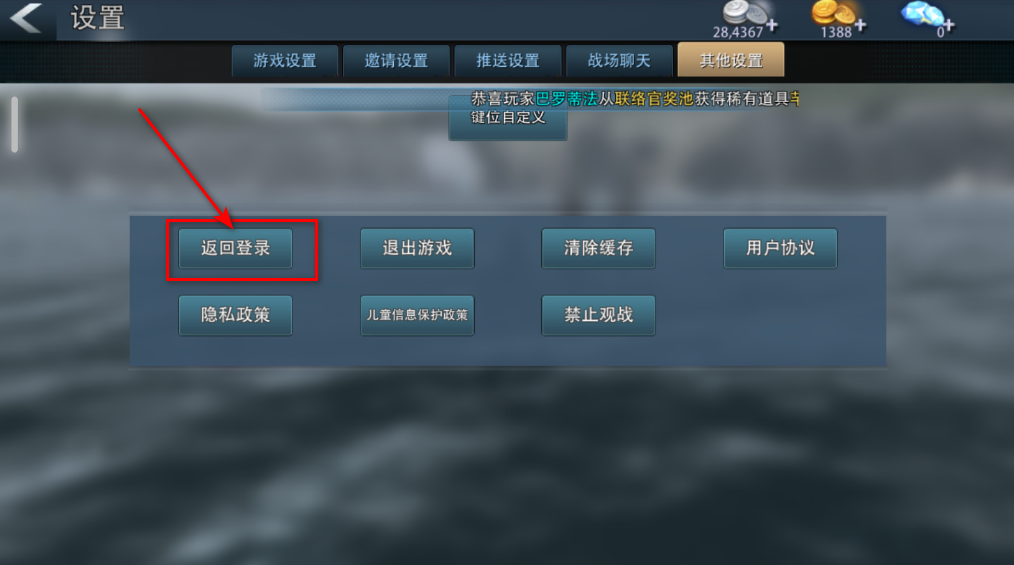This screenshot has height=565, width=1014.
Task: Open the 用户协议 user agreement
Action: tap(781, 248)
